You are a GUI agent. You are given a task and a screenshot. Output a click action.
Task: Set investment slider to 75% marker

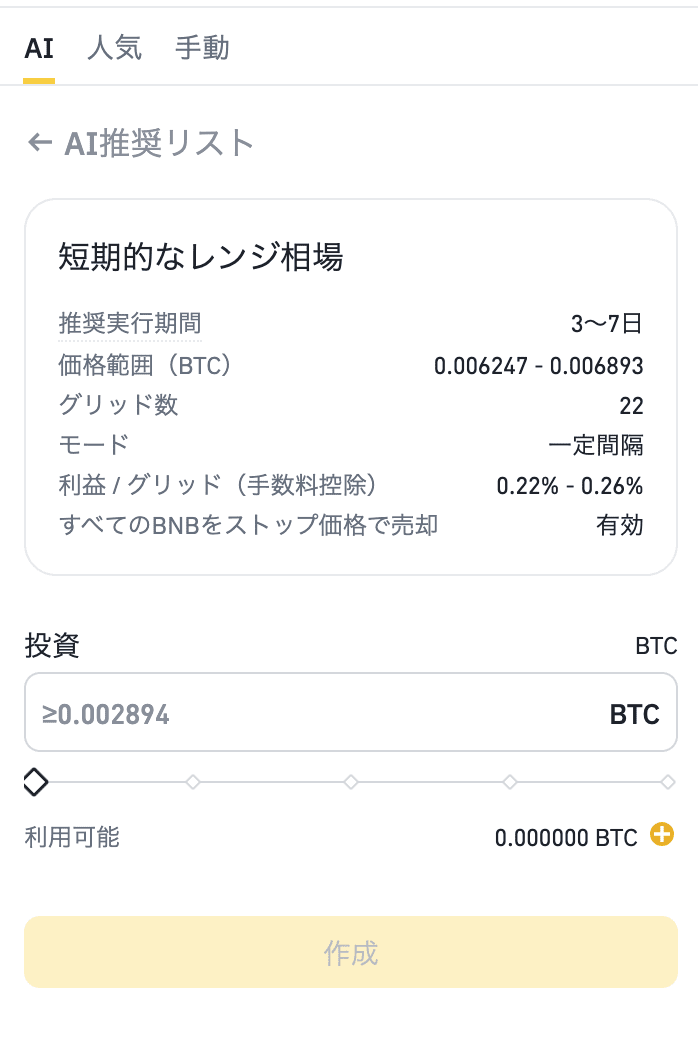510,781
